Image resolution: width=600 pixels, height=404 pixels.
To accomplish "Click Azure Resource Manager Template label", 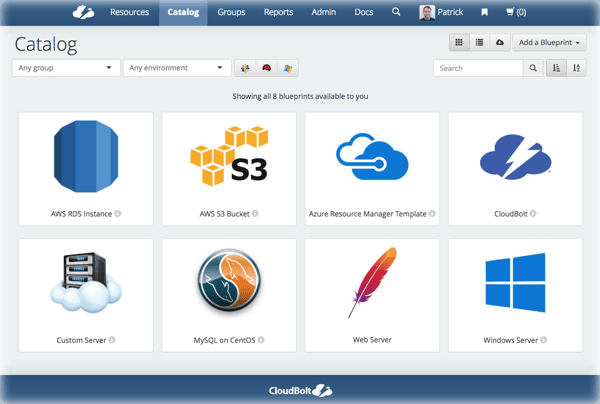I will coord(367,214).
